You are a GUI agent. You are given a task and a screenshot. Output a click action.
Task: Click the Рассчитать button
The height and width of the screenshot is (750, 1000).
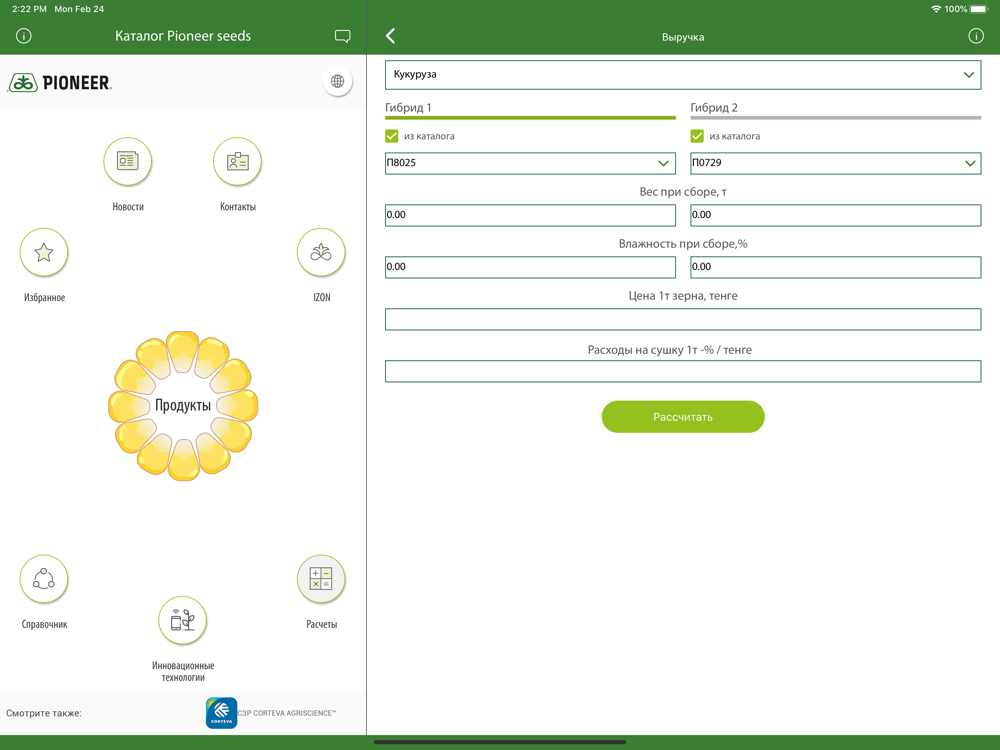coord(683,416)
